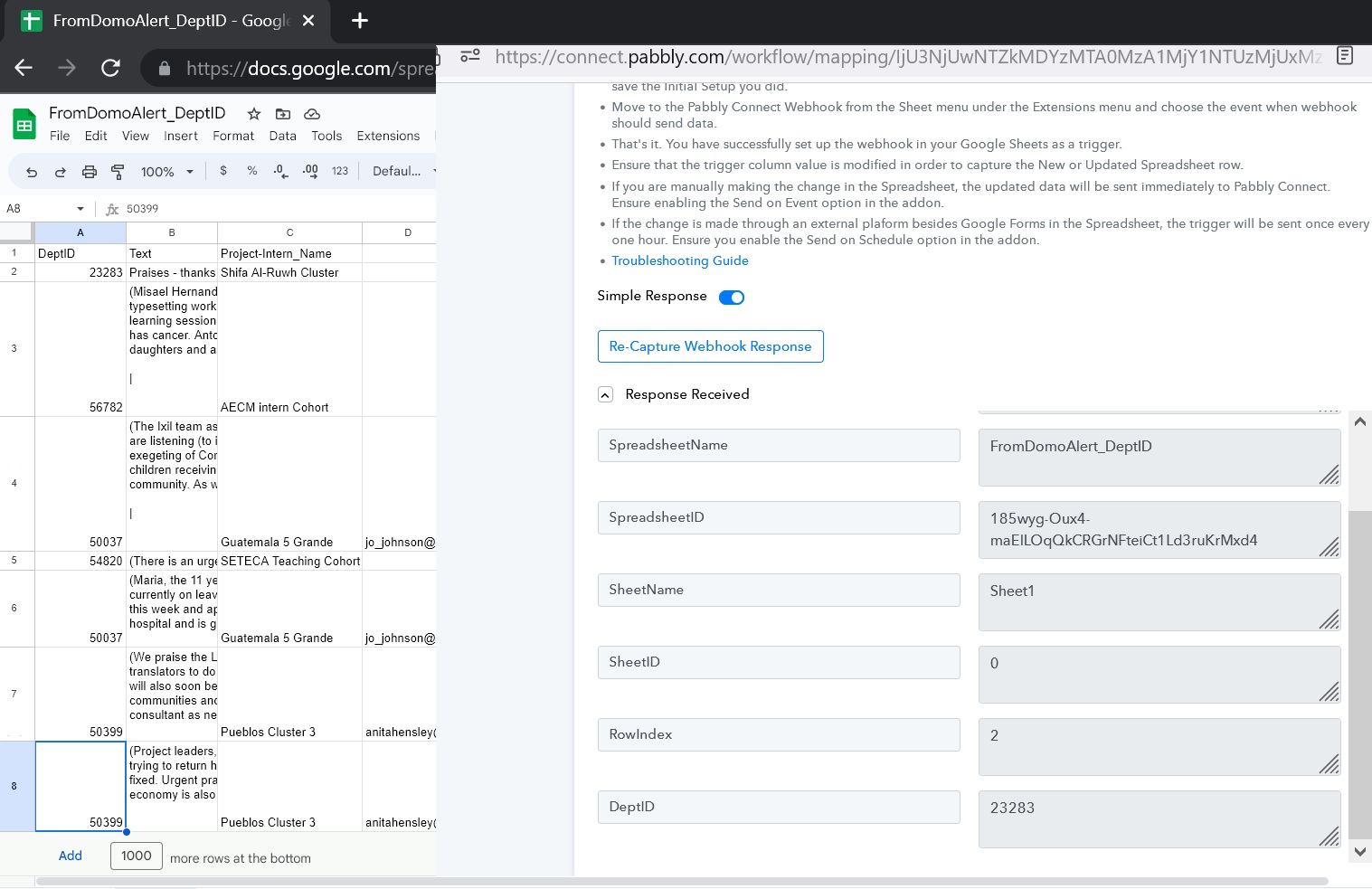Click the rows count field showing 1000

tap(137, 856)
